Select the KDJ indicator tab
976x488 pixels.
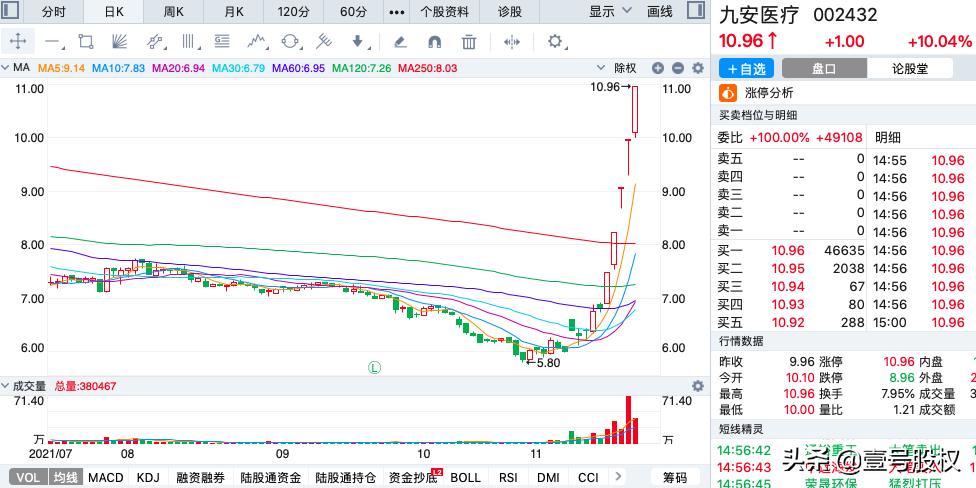click(148, 477)
